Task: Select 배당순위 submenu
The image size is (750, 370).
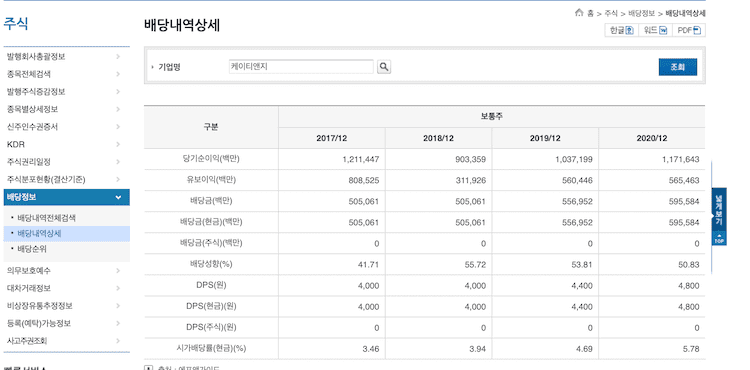Action: pos(32,249)
